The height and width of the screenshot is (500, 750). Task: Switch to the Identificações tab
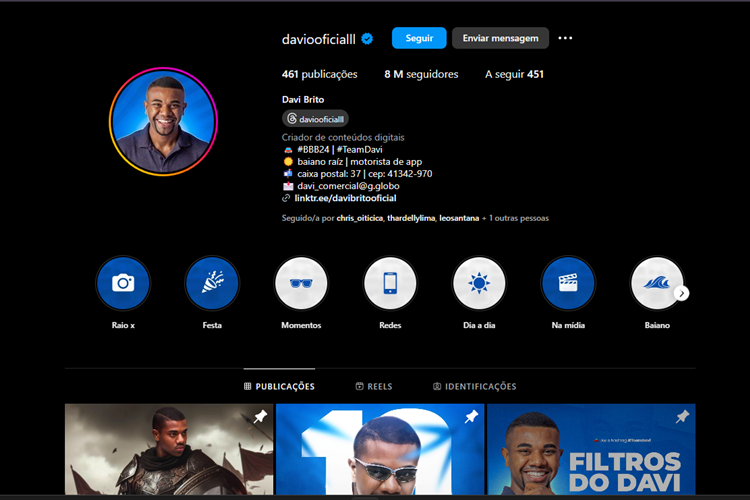pyautogui.click(x=474, y=386)
